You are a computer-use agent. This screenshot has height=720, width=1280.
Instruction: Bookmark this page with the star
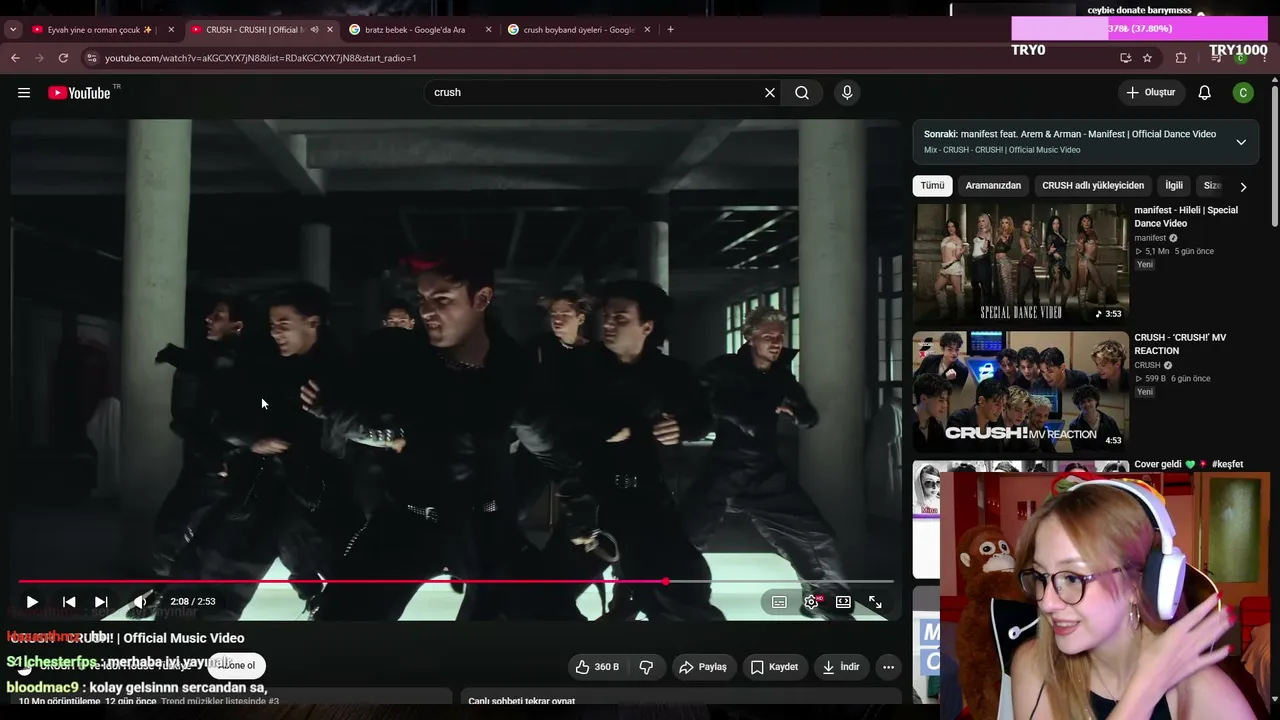(1147, 58)
